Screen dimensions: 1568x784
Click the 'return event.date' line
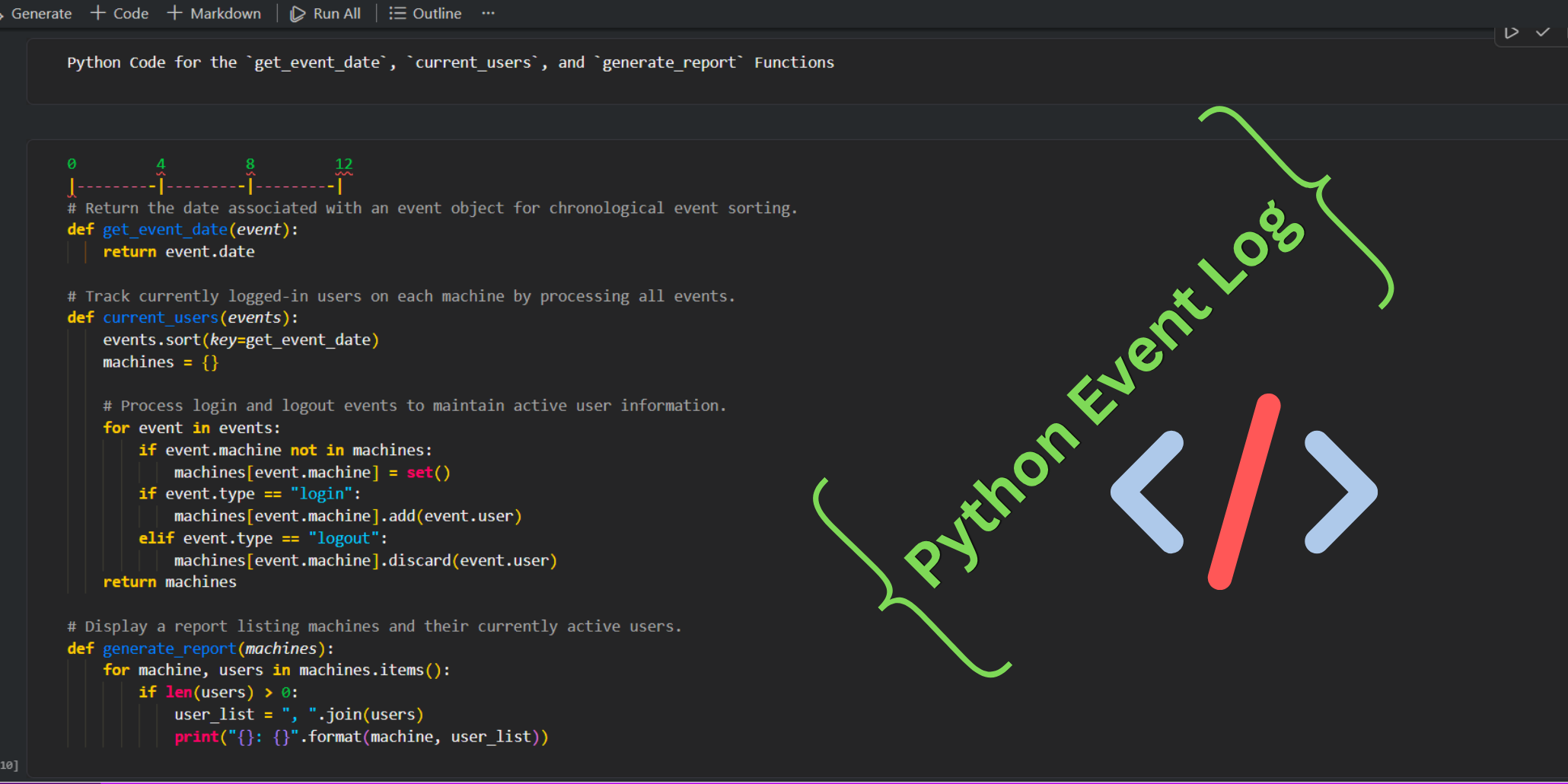pyautogui.click(x=179, y=251)
